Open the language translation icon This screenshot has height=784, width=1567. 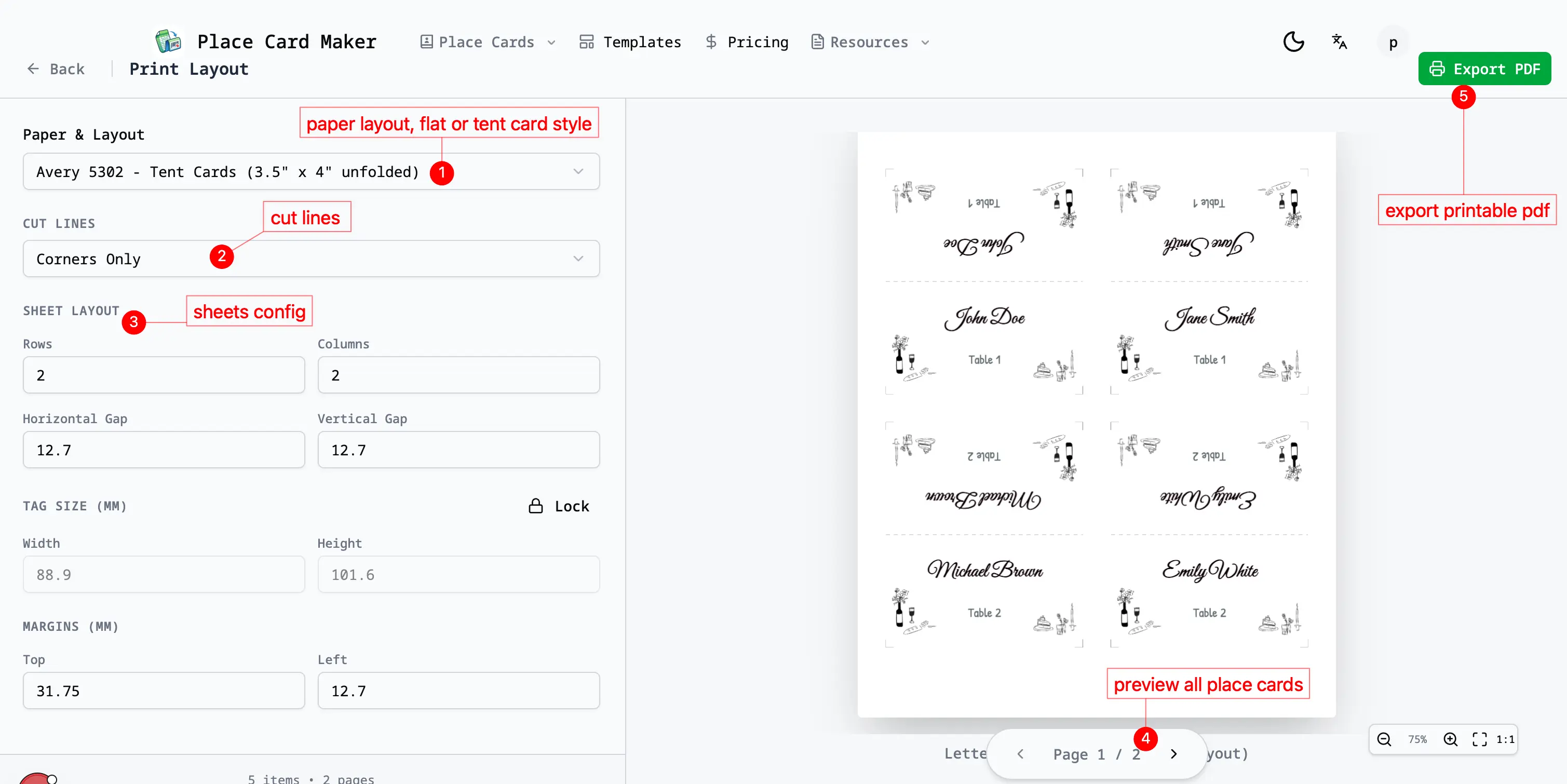pyautogui.click(x=1339, y=42)
